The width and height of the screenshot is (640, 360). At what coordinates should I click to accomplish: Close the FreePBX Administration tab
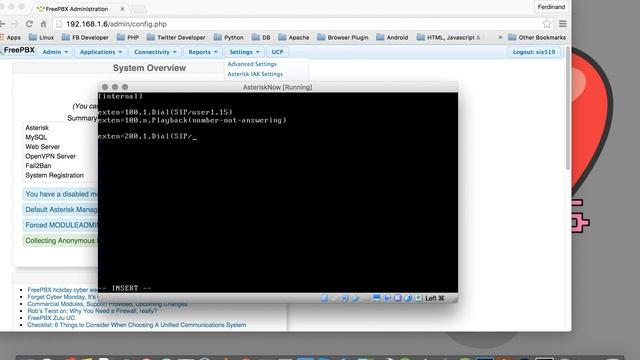tap(122, 9)
